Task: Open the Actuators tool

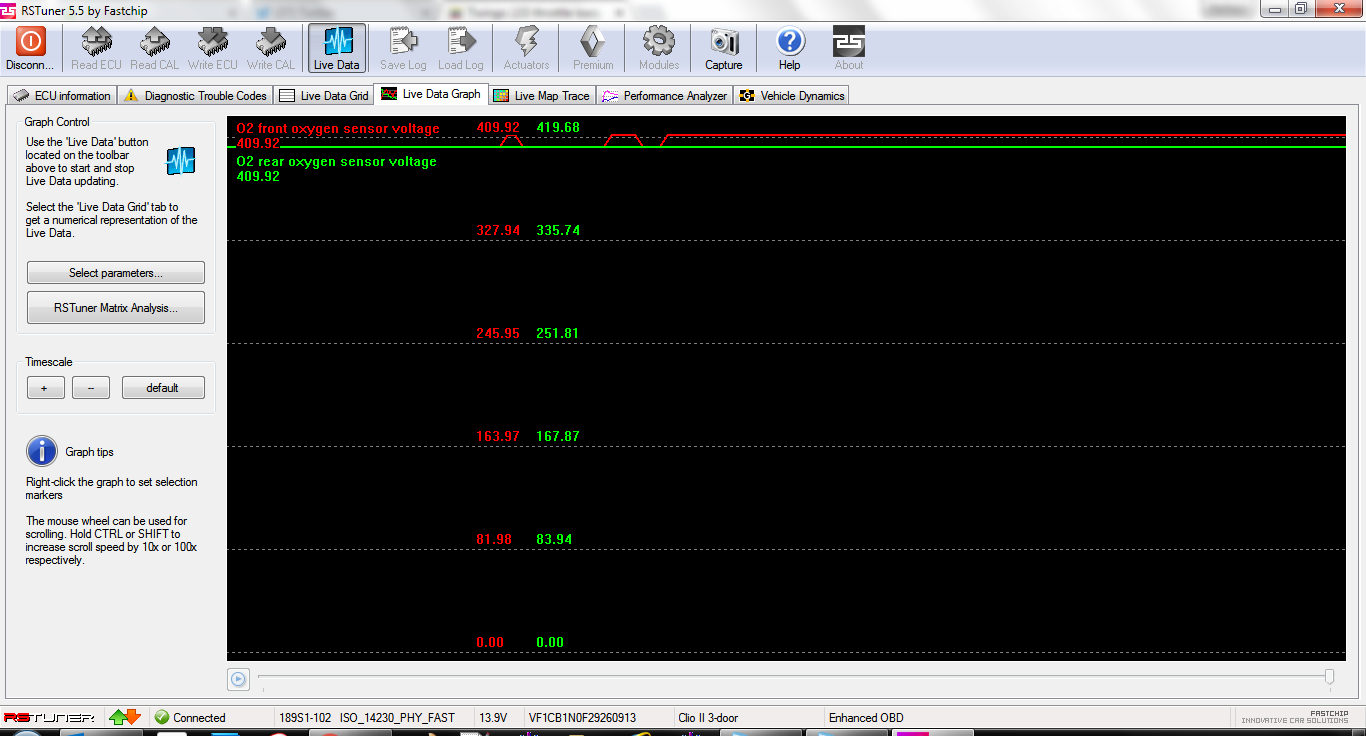Action: pos(526,42)
